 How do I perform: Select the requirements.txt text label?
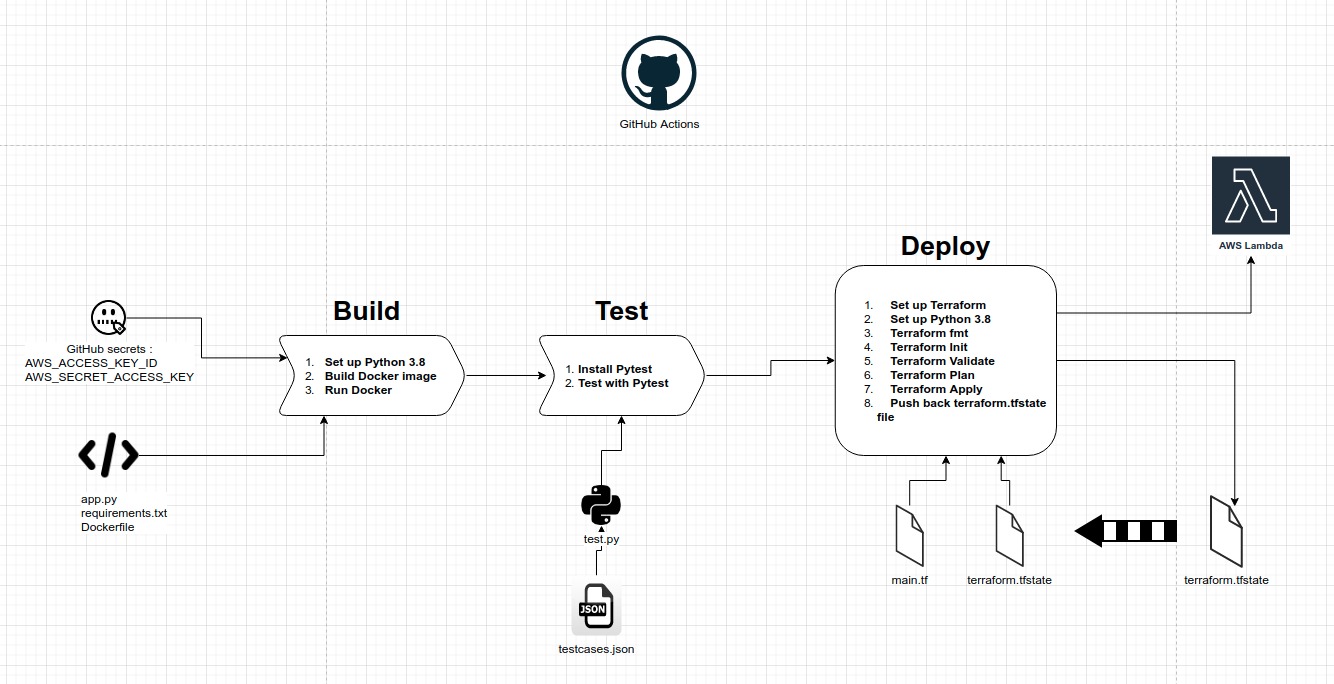(124, 512)
